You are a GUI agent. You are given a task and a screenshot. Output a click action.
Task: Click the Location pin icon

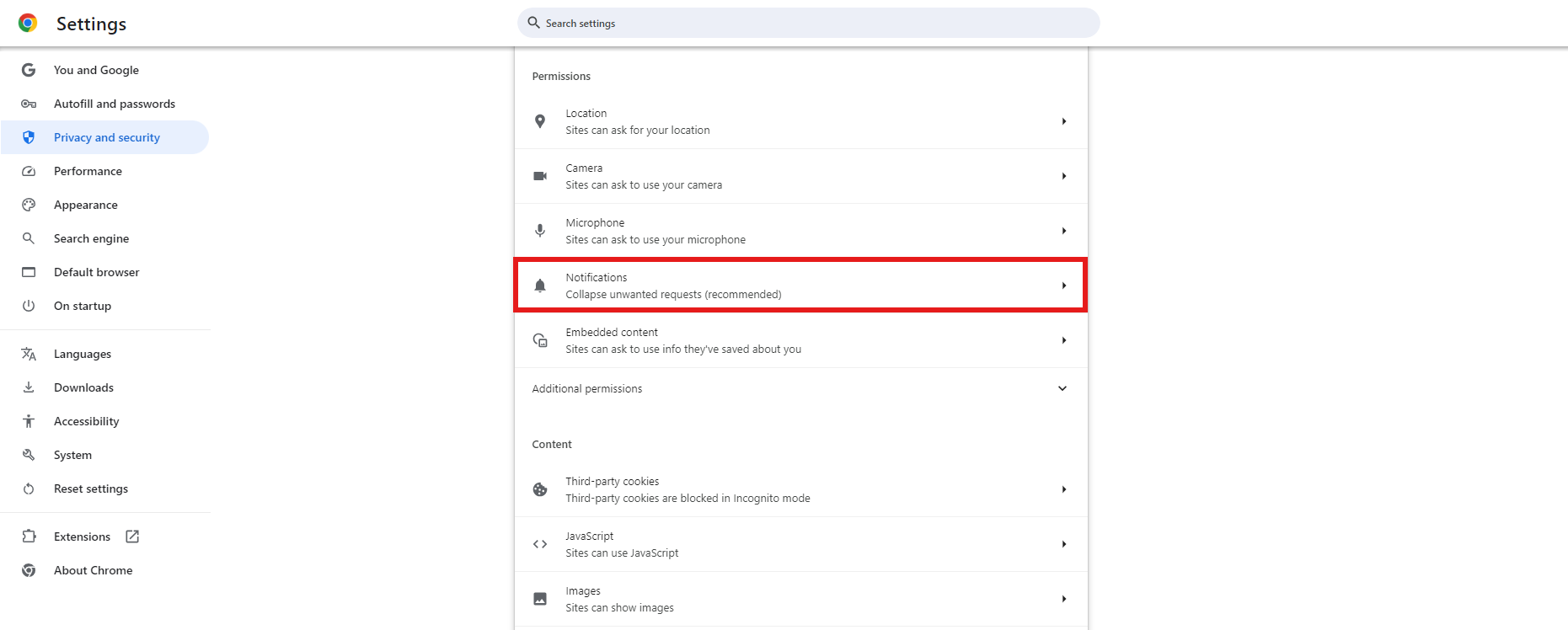tap(540, 121)
